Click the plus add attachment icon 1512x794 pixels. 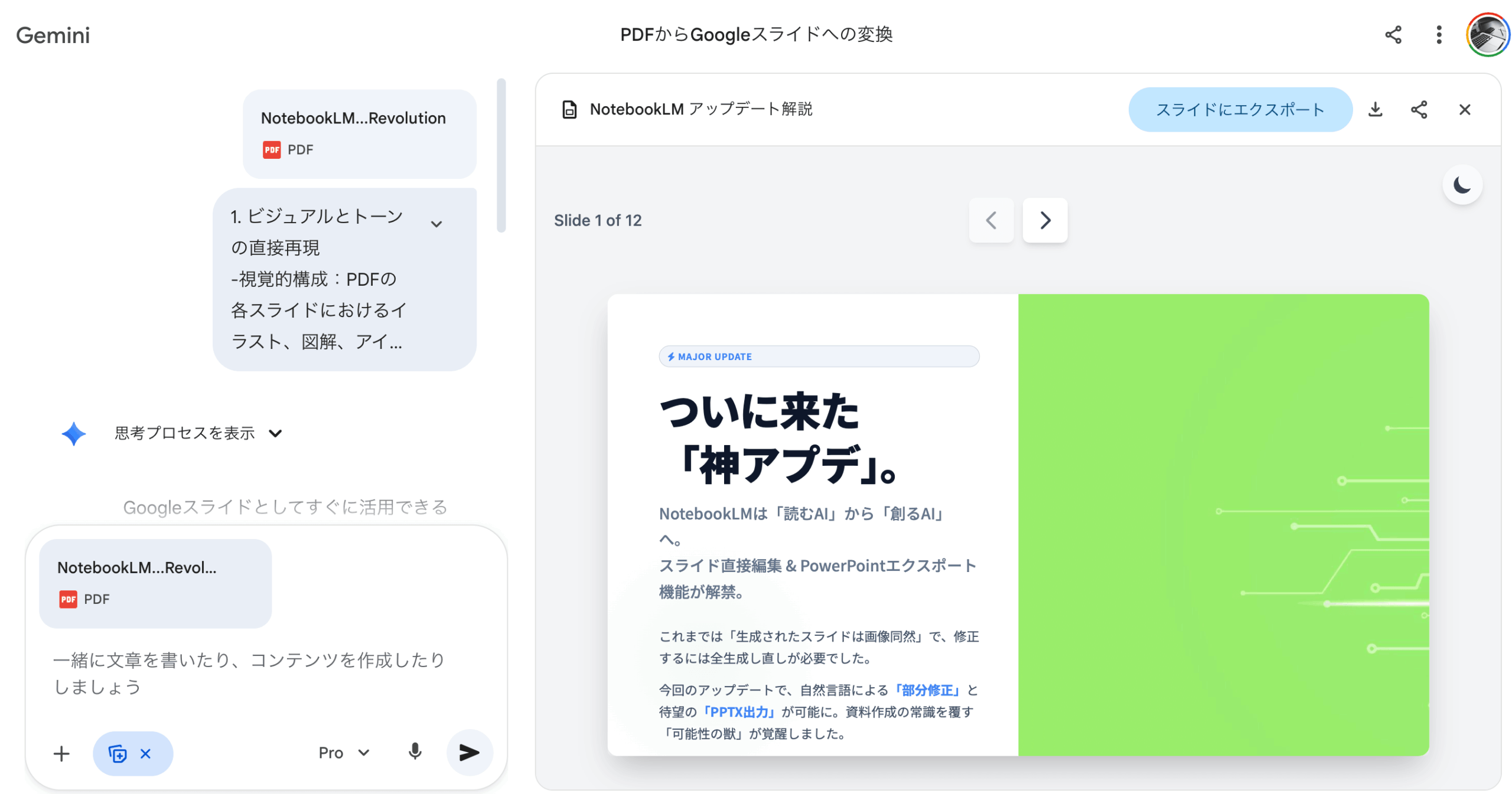[61, 754]
